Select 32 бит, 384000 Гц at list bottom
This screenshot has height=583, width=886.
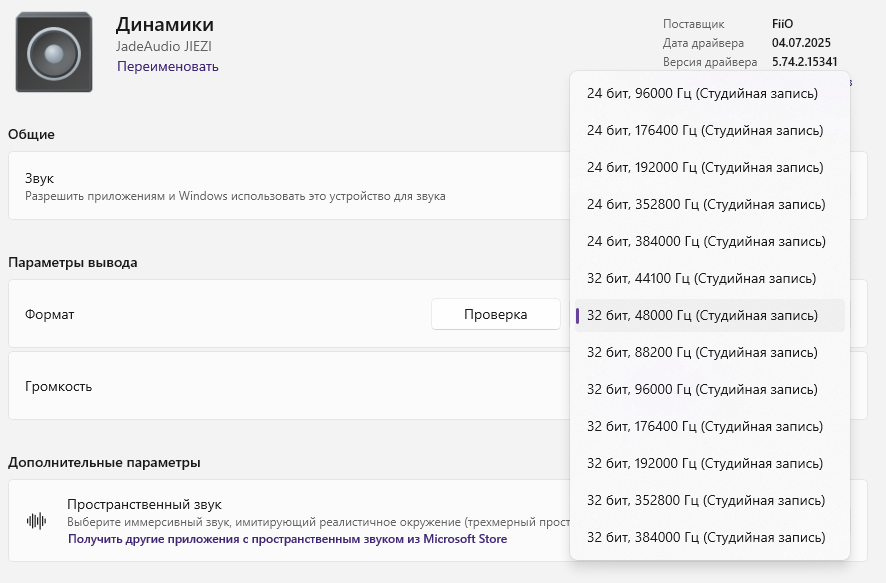click(706, 538)
